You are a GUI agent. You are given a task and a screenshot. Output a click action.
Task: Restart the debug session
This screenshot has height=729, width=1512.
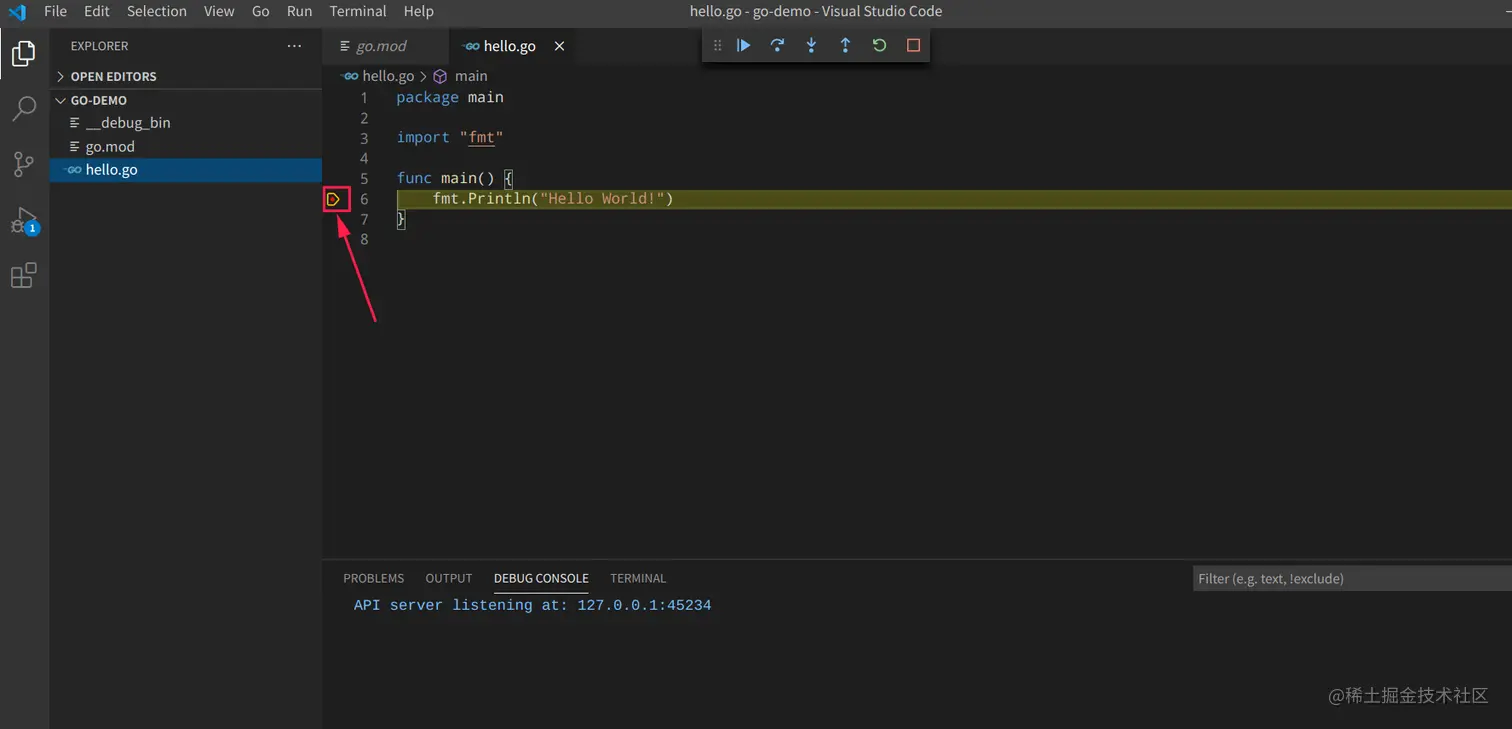click(x=879, y=45)
